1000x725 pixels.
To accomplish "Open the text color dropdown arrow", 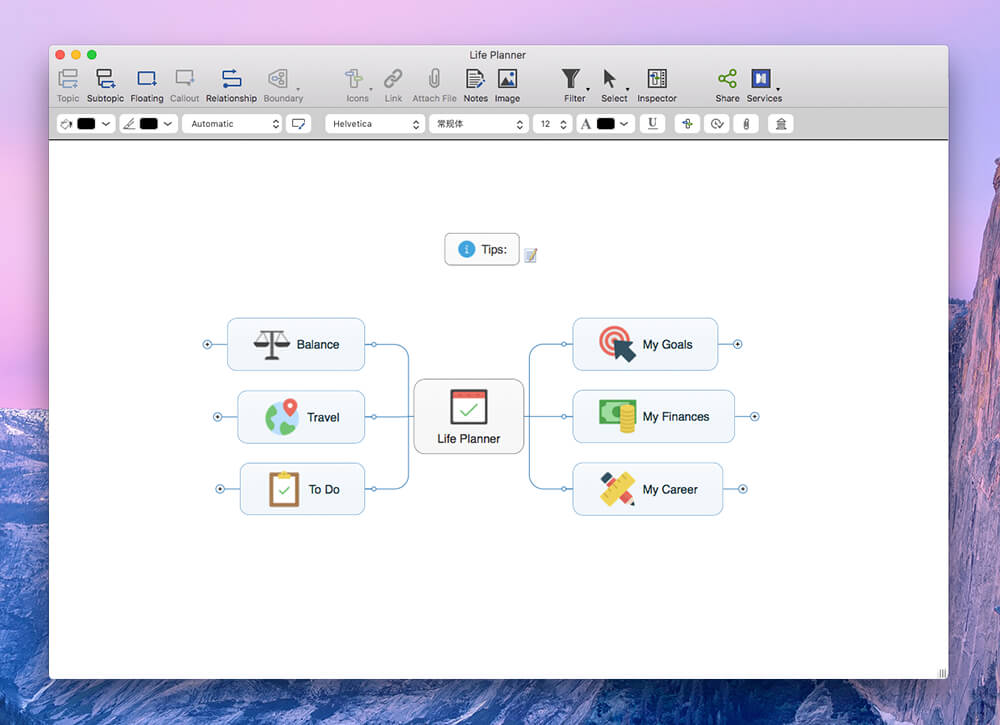I will (624, 124).
